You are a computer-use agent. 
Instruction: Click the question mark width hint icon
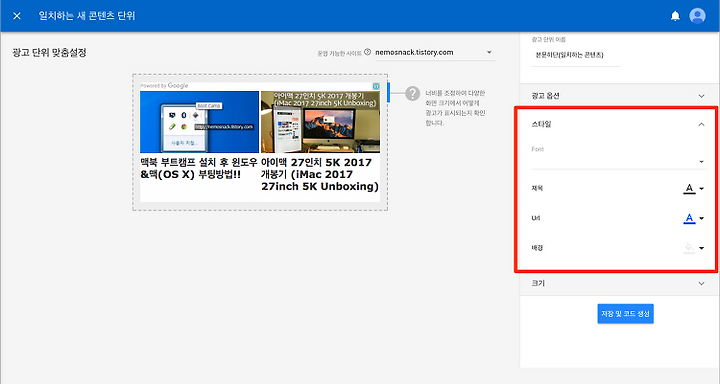[412, 94]
